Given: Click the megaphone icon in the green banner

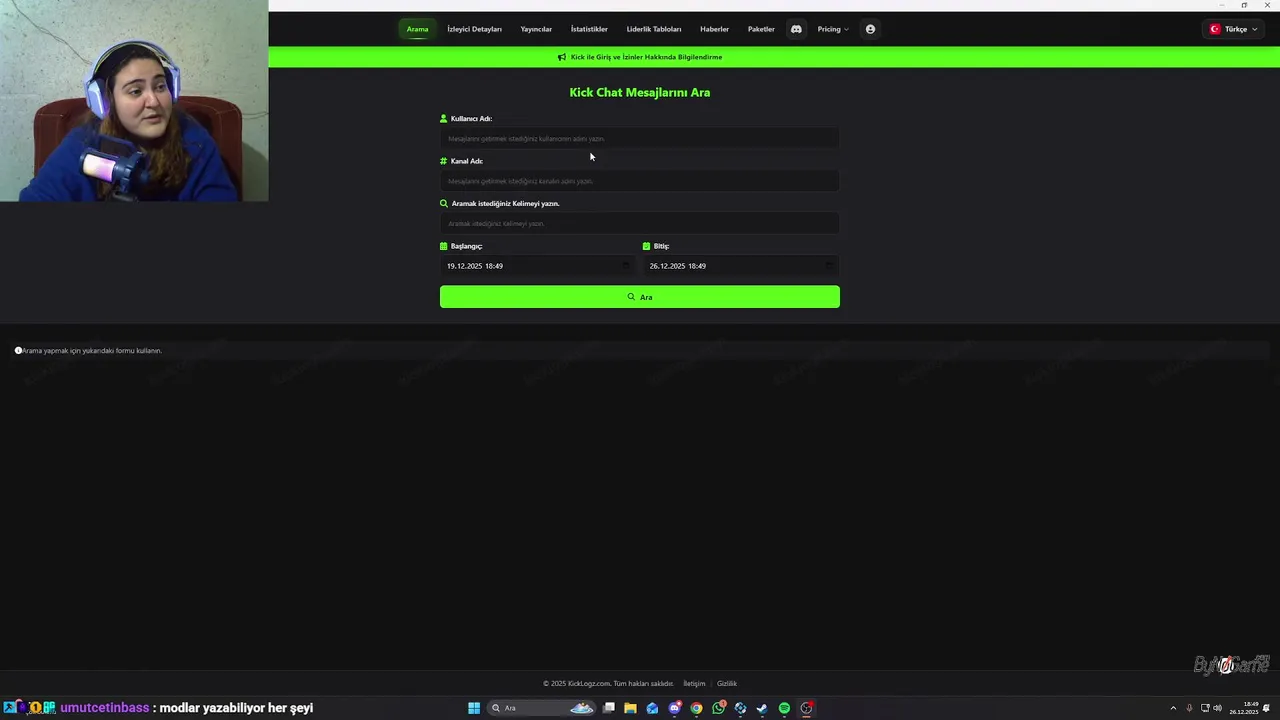Looking at the screenshot, I should [x=562, y=57].
